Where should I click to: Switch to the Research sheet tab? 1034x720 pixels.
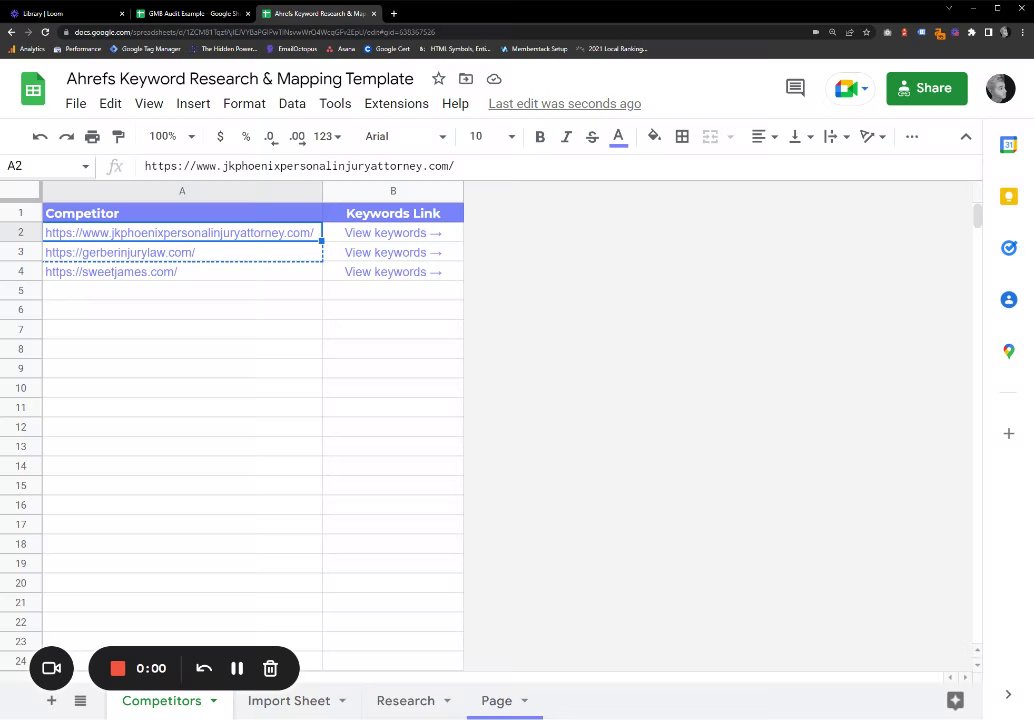pos(413,701)
